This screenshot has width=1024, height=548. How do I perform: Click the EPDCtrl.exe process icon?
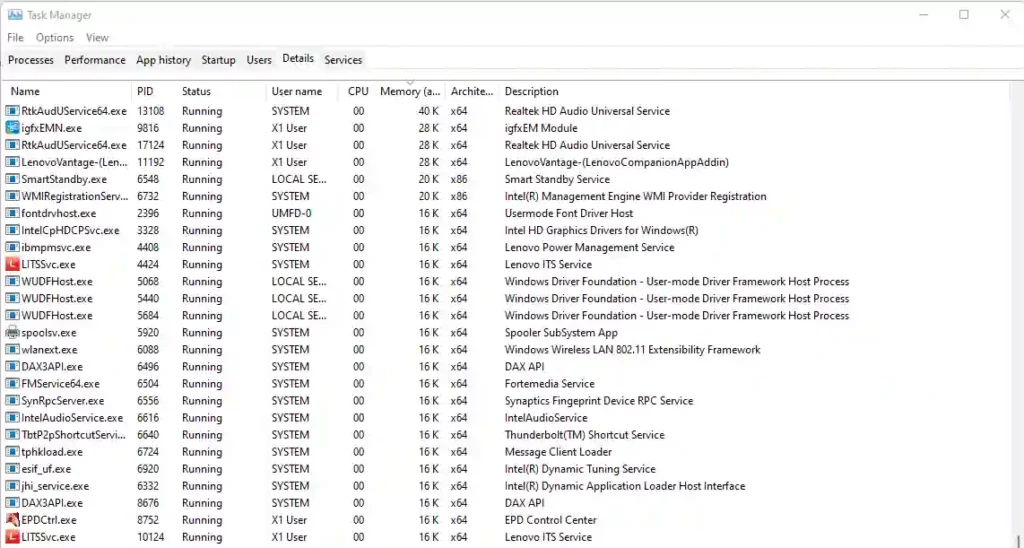[12, 520]
